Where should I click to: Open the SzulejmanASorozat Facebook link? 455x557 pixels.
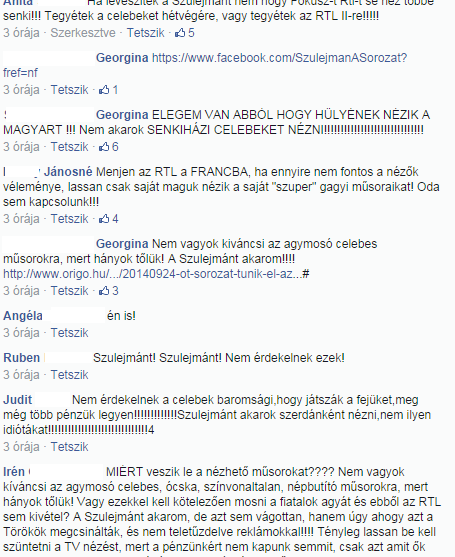pyautogui.click(x=205, y=65)
